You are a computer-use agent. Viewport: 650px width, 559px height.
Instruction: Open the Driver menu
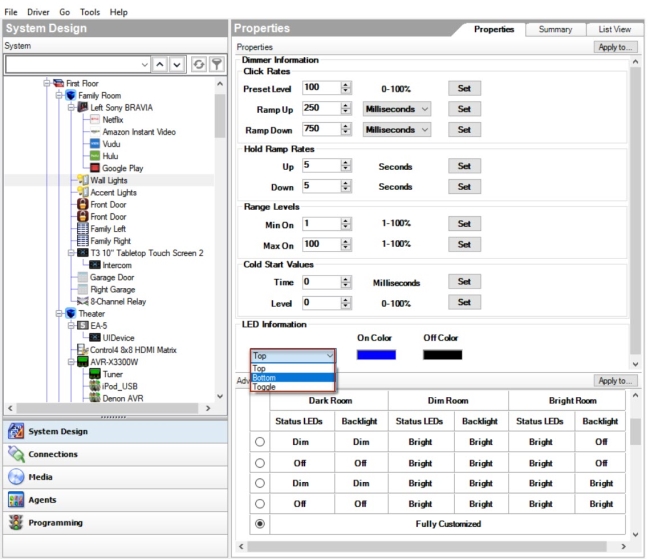coord(38,12)
